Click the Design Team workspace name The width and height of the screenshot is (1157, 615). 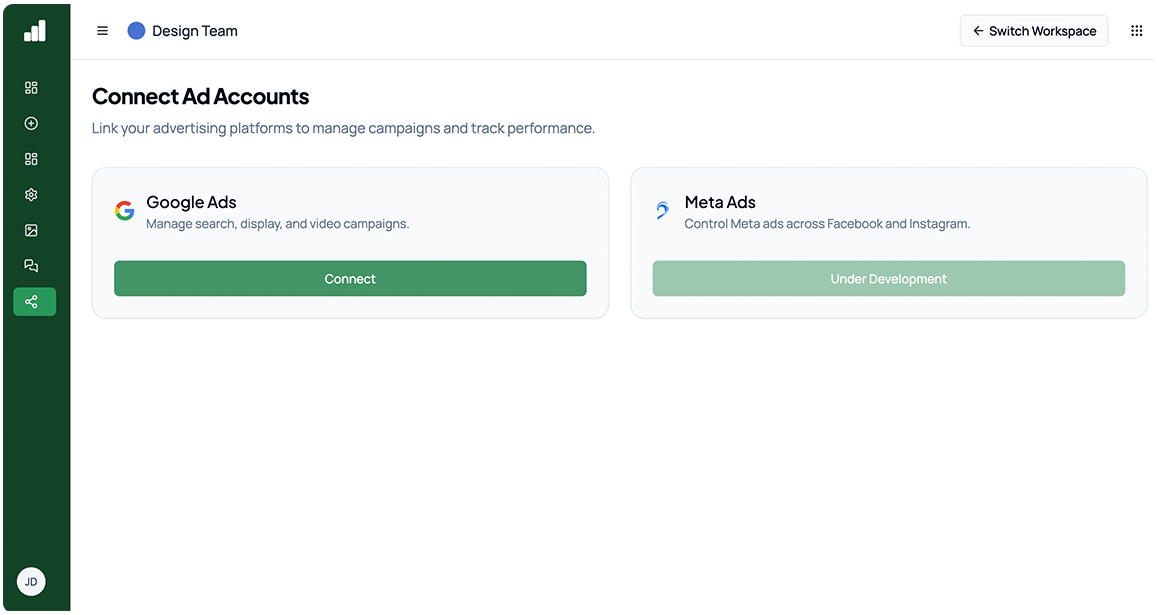(195, 31)
